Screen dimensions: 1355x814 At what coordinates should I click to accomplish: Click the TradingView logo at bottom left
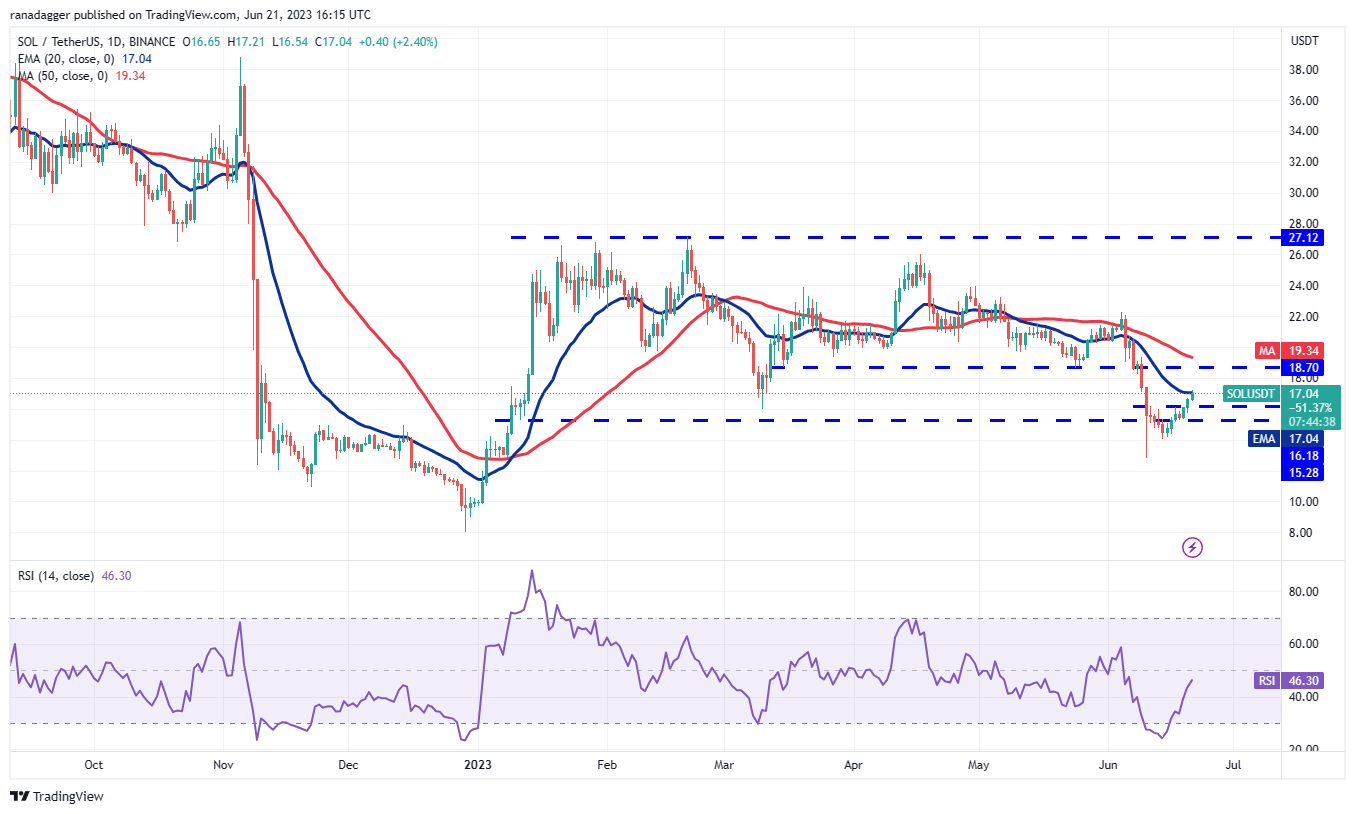pos(57,796)
